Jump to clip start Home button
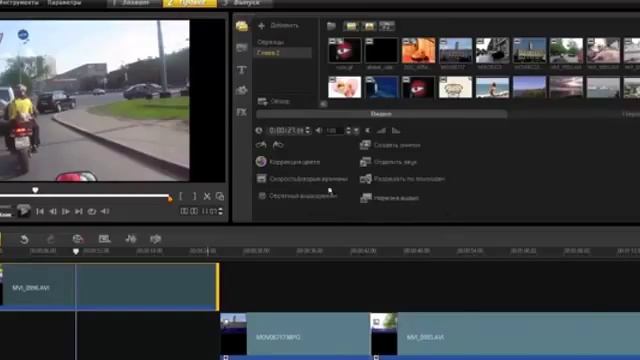This screenshot has width=640, height=360. click(40, 211)
